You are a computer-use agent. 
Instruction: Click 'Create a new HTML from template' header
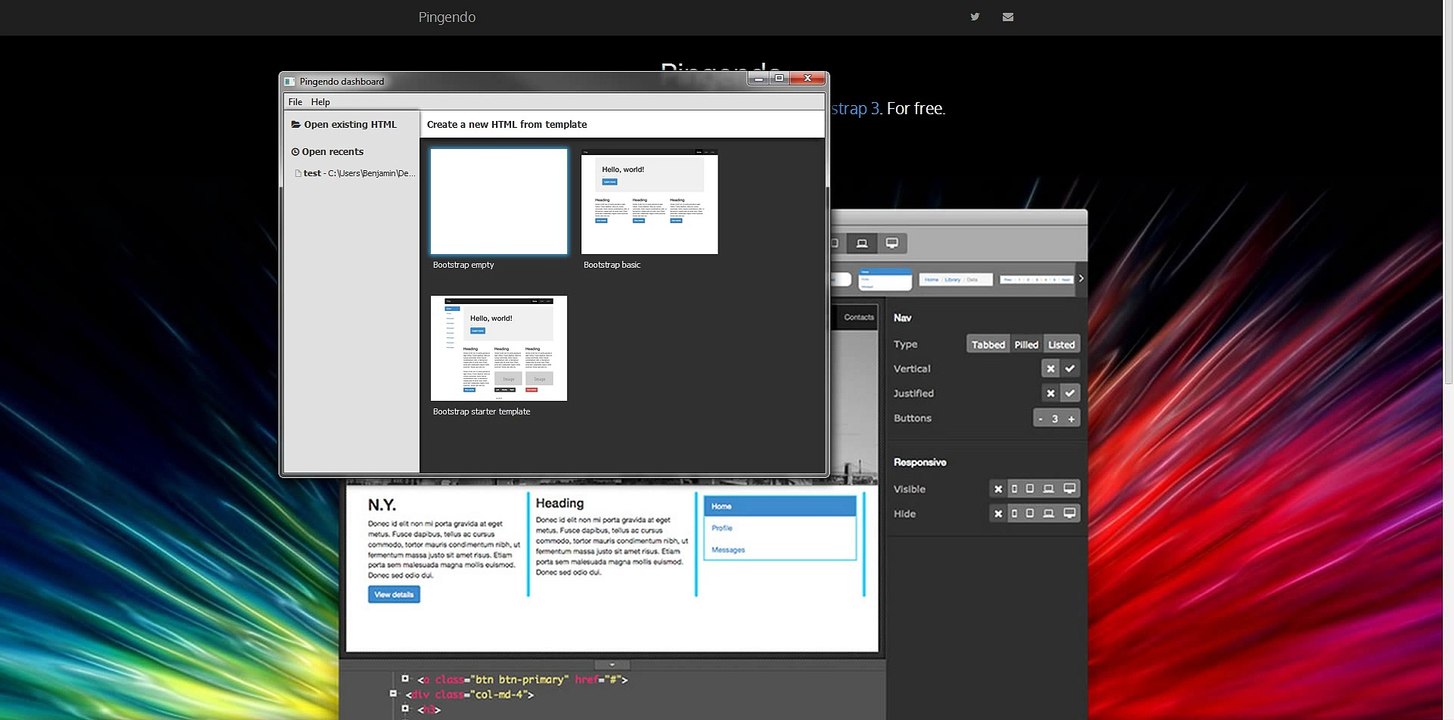pos(507,125)
